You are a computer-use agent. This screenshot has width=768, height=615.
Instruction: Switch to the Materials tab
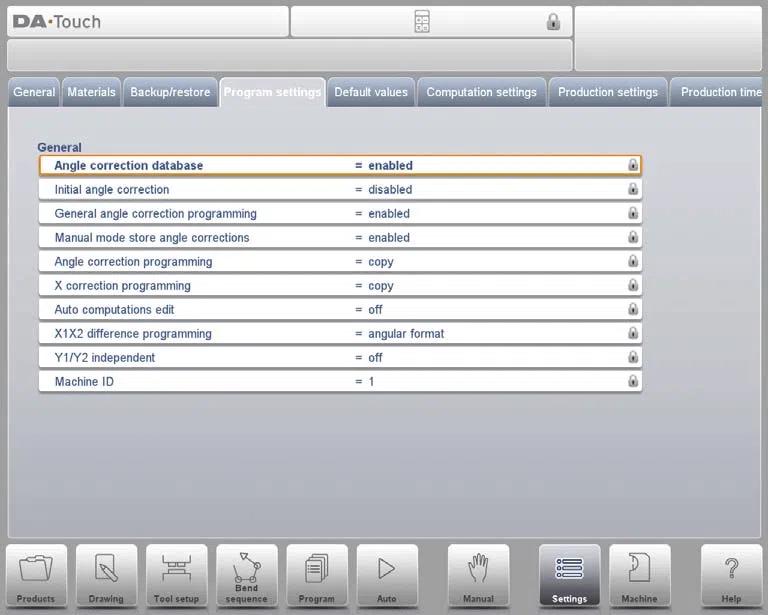tap(91, 92)
